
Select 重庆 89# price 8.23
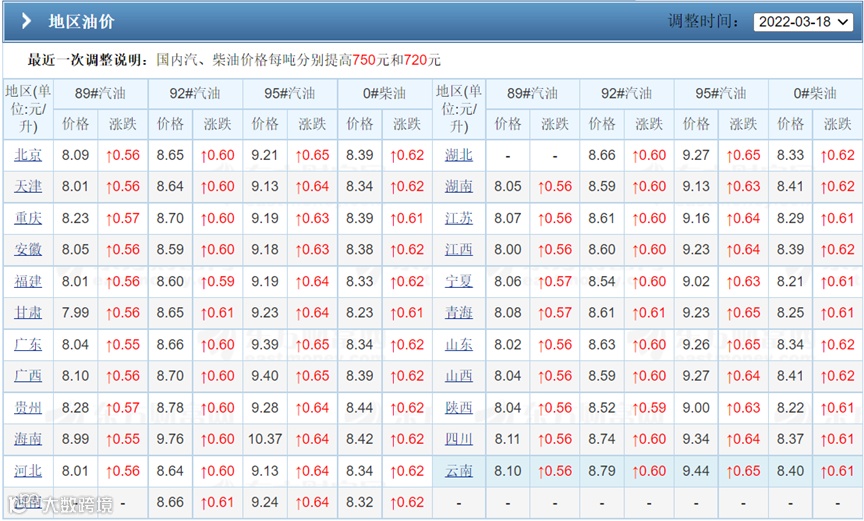tap(75, 218)
